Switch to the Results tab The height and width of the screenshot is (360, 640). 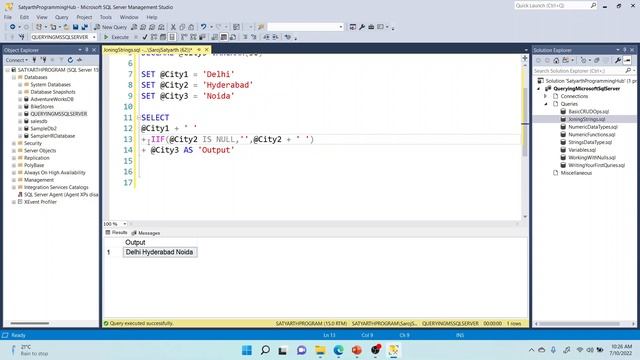[x=117, y=232]
